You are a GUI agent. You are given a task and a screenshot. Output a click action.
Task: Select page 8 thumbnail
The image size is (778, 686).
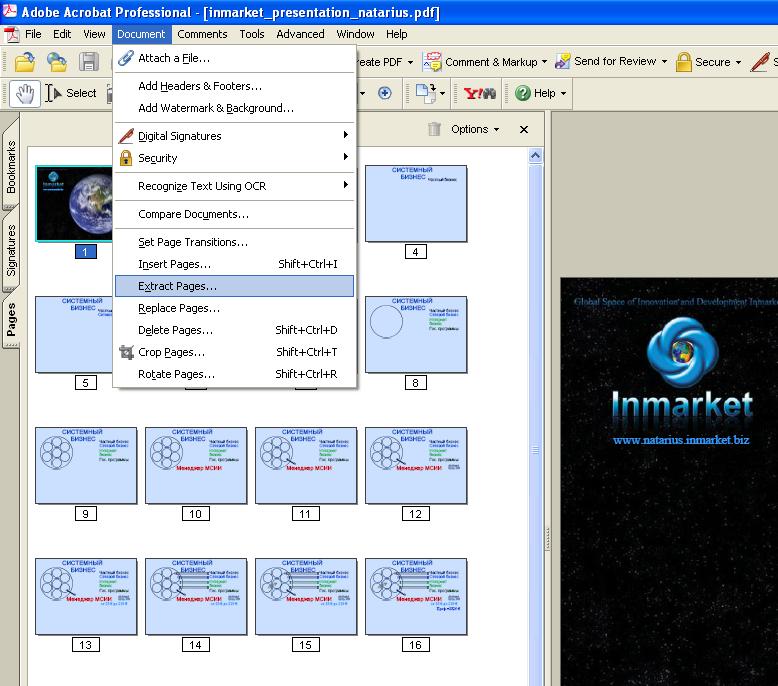[x=416, y=335]
